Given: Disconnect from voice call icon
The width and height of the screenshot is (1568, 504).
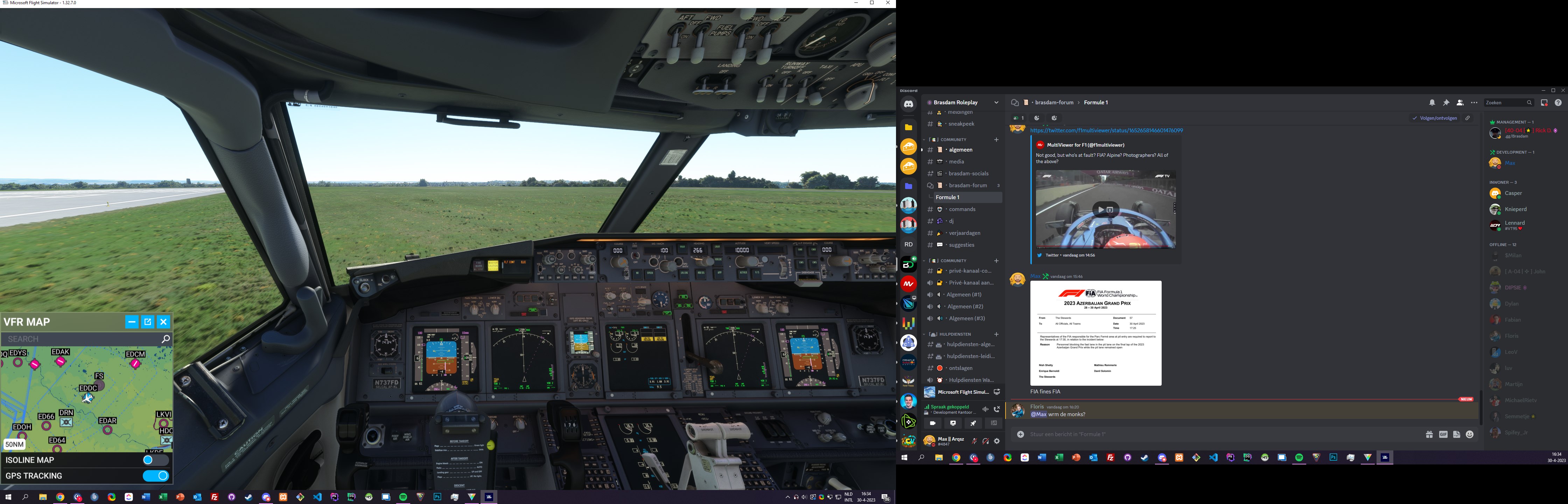Looking at the screenshot, I should tap(996, 409).
